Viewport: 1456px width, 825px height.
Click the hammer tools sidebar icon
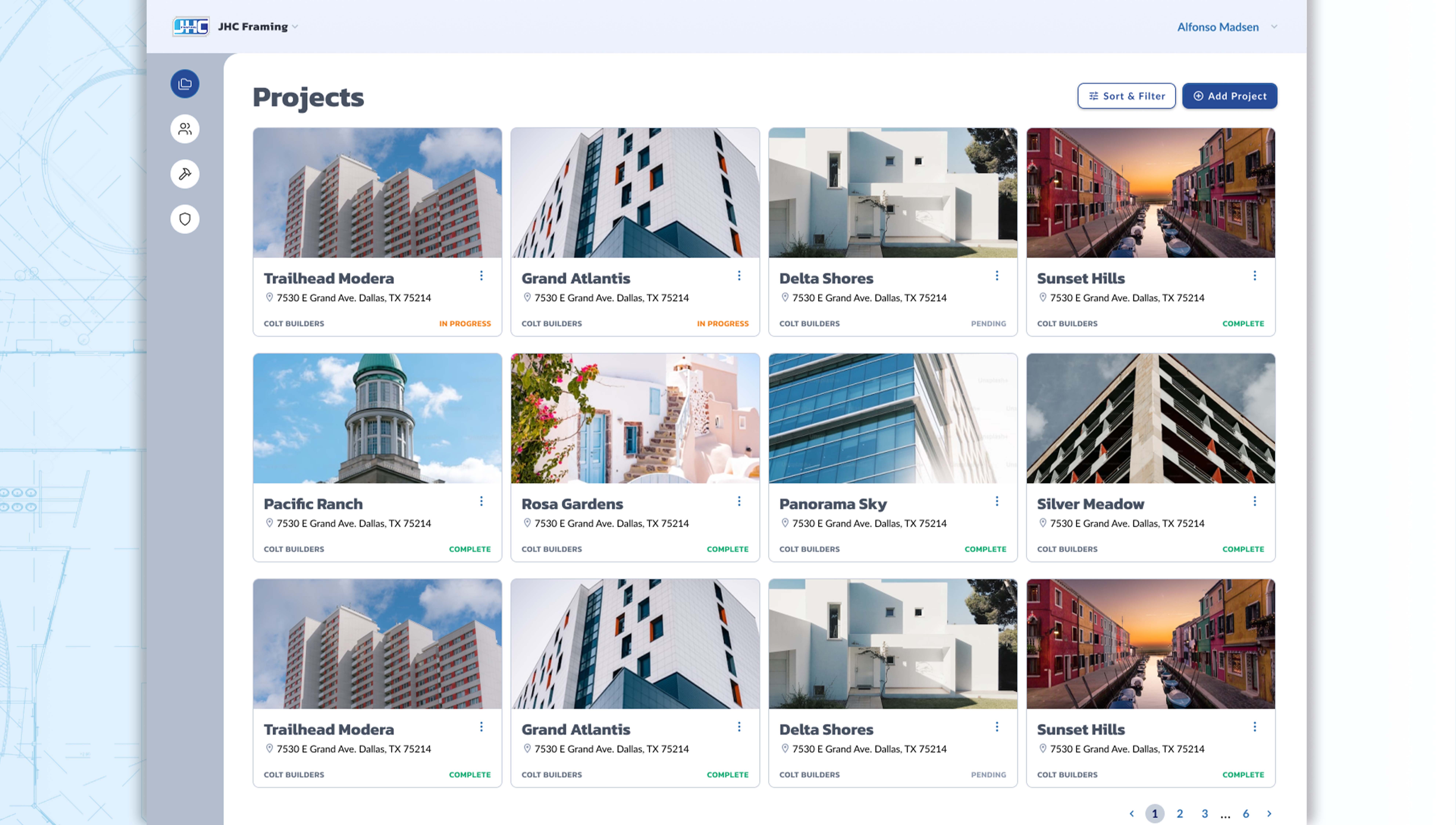point(185,174)
